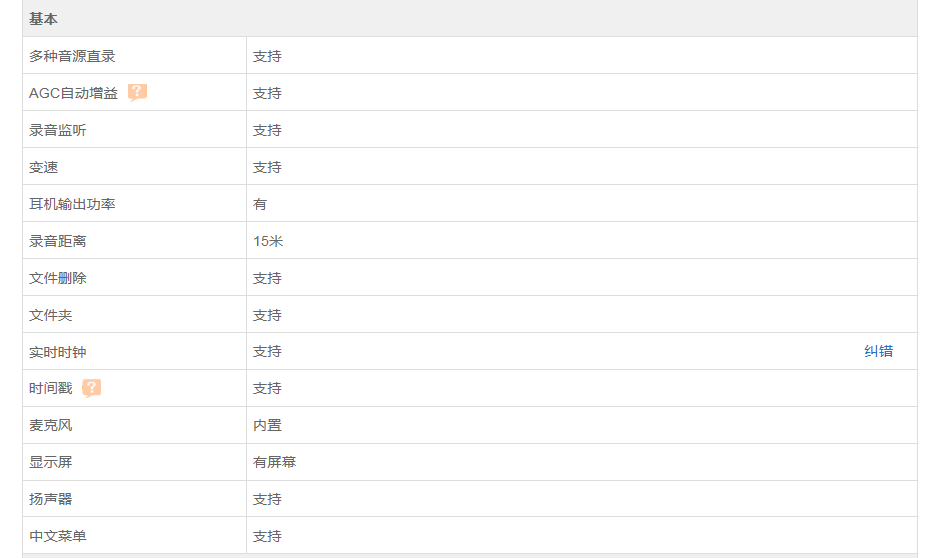Click the 变速 spec label
930x558 pixels.
(43, 167)
